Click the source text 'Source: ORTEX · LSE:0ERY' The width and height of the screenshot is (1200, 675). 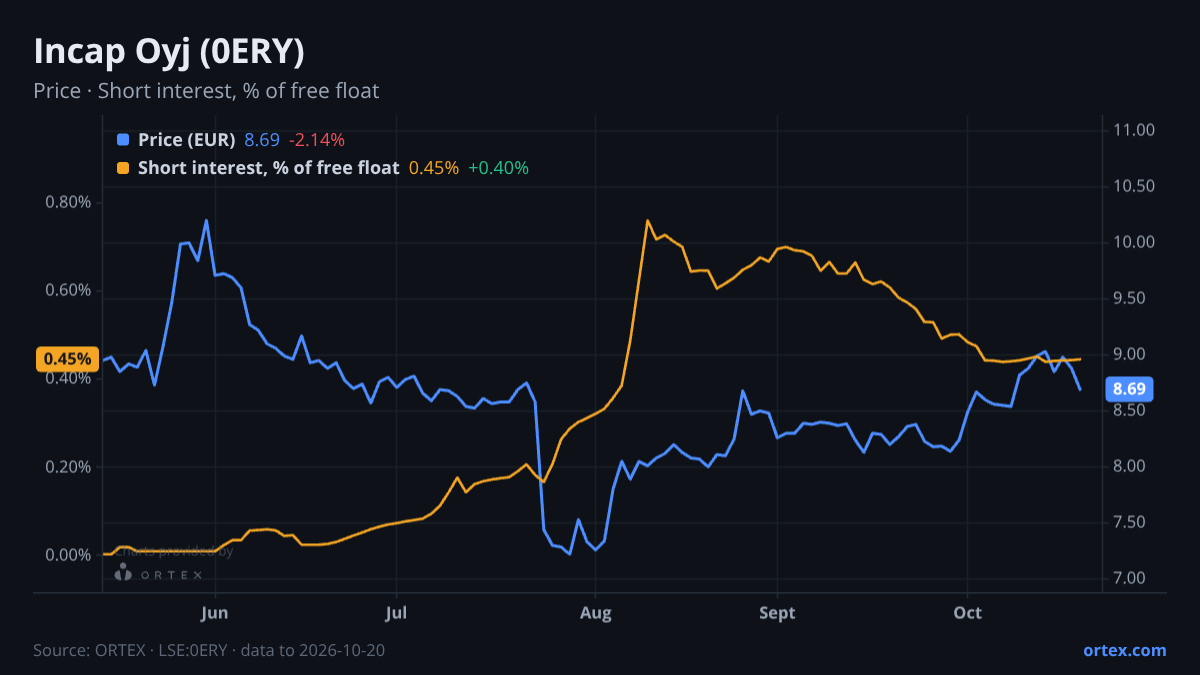point(132,650)
